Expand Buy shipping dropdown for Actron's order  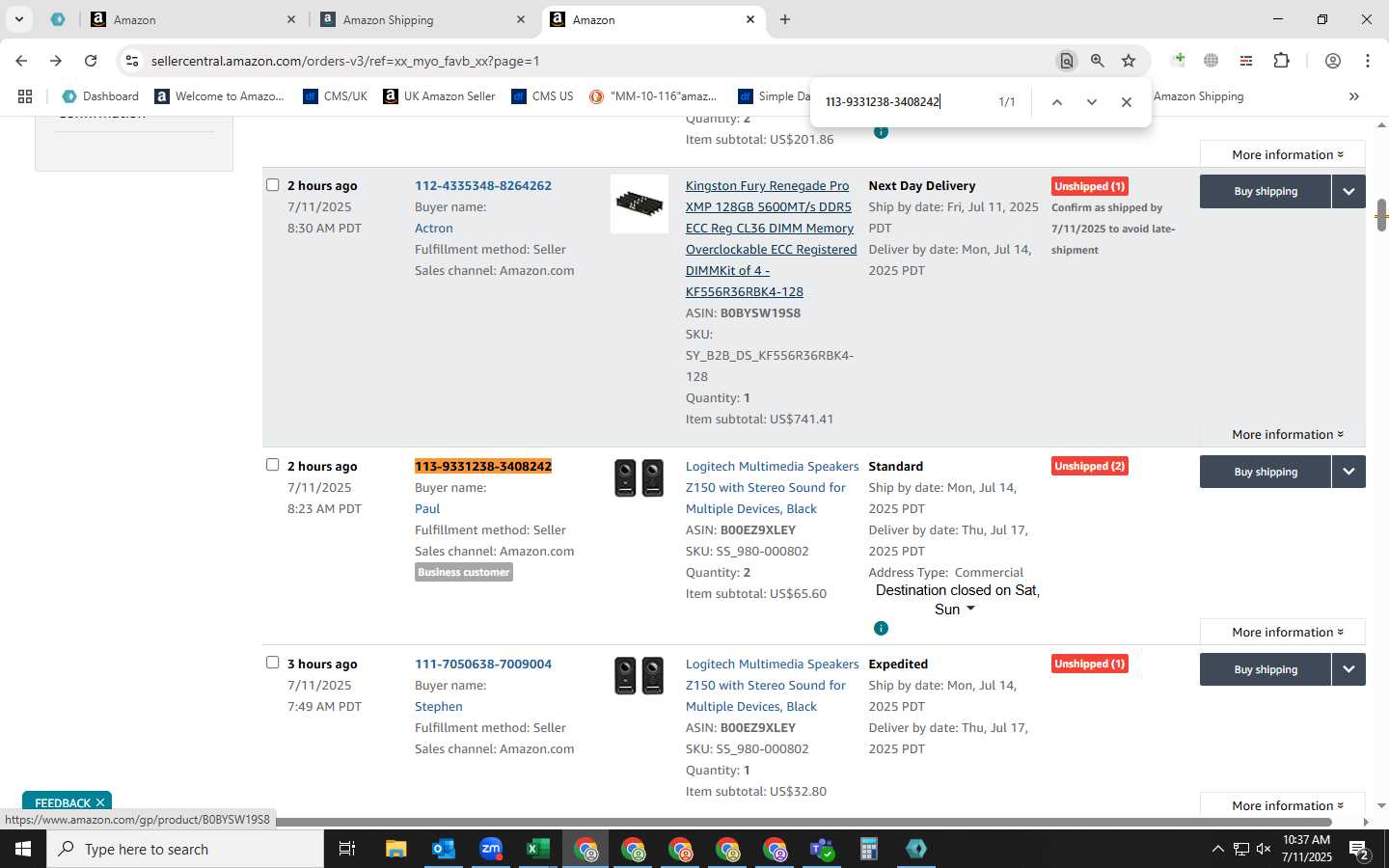(1348, 191)
